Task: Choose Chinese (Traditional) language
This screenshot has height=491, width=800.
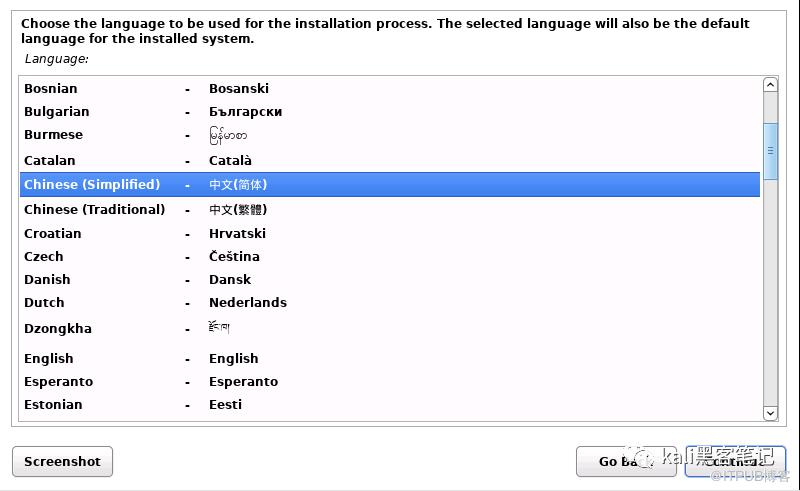Action: coord(390,210)
